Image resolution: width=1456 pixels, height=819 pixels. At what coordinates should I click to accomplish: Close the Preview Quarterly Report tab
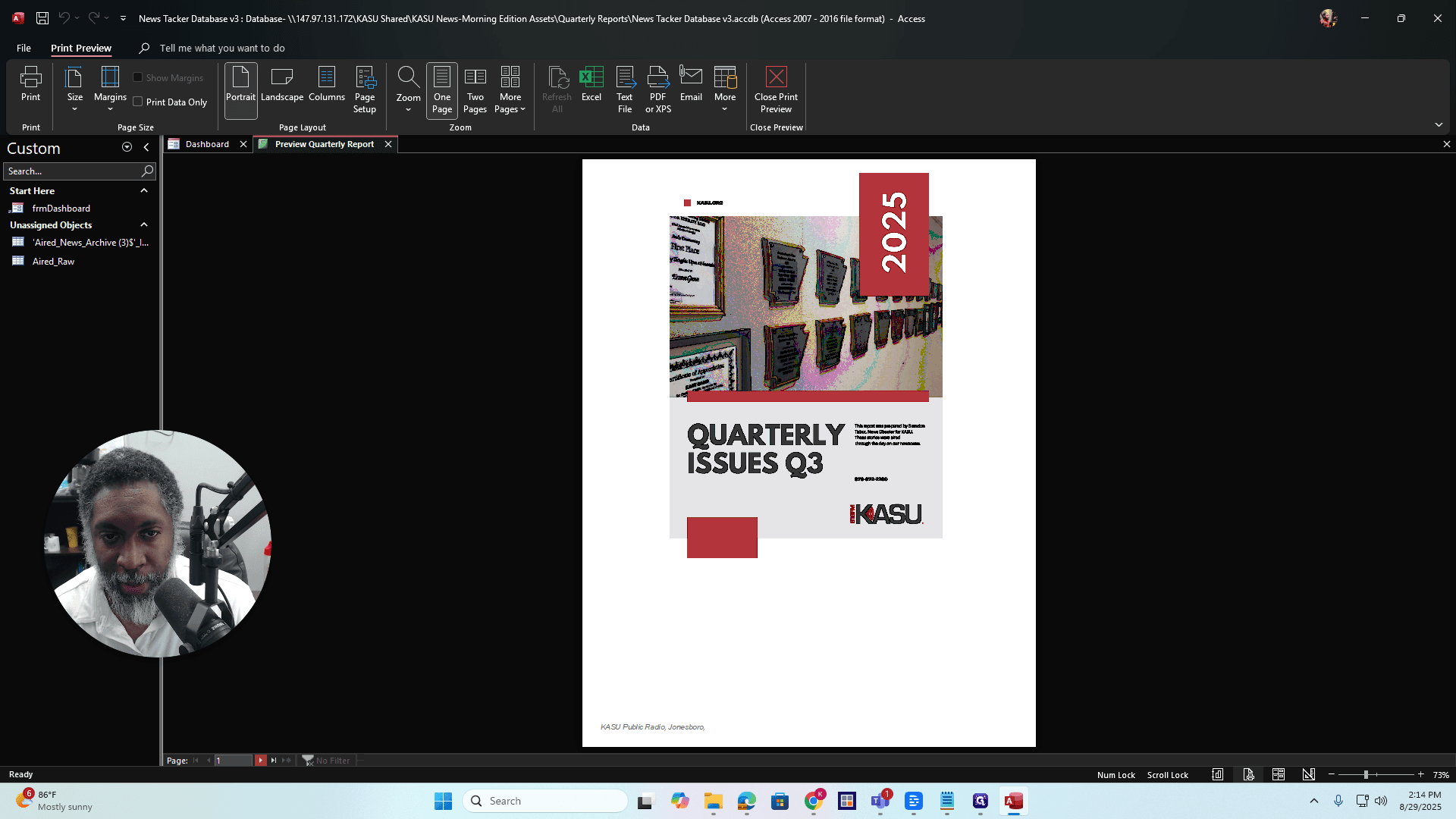click(x=388, y=144)
